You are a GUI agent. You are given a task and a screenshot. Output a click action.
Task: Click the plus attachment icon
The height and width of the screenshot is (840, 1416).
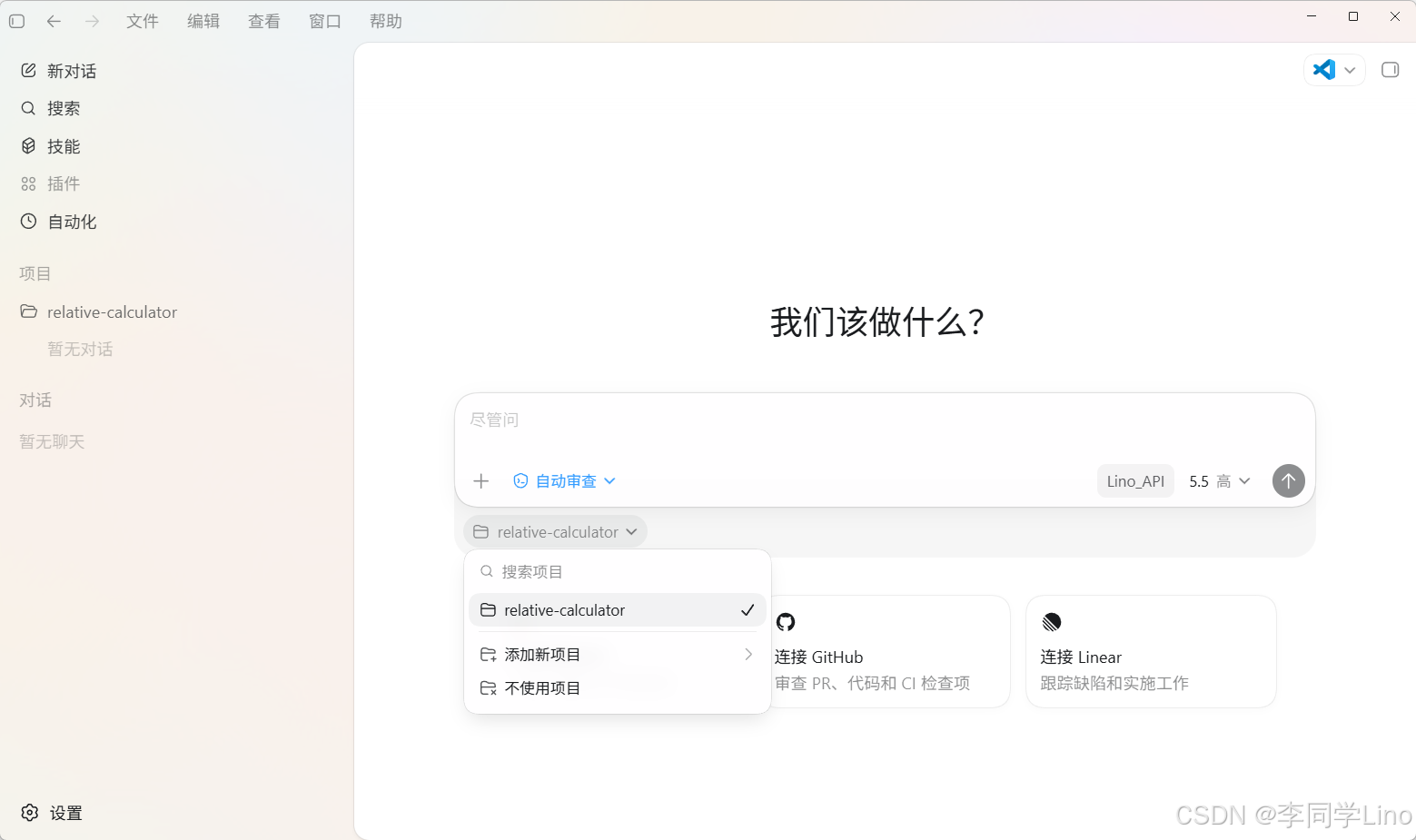[x=481, y=481]
